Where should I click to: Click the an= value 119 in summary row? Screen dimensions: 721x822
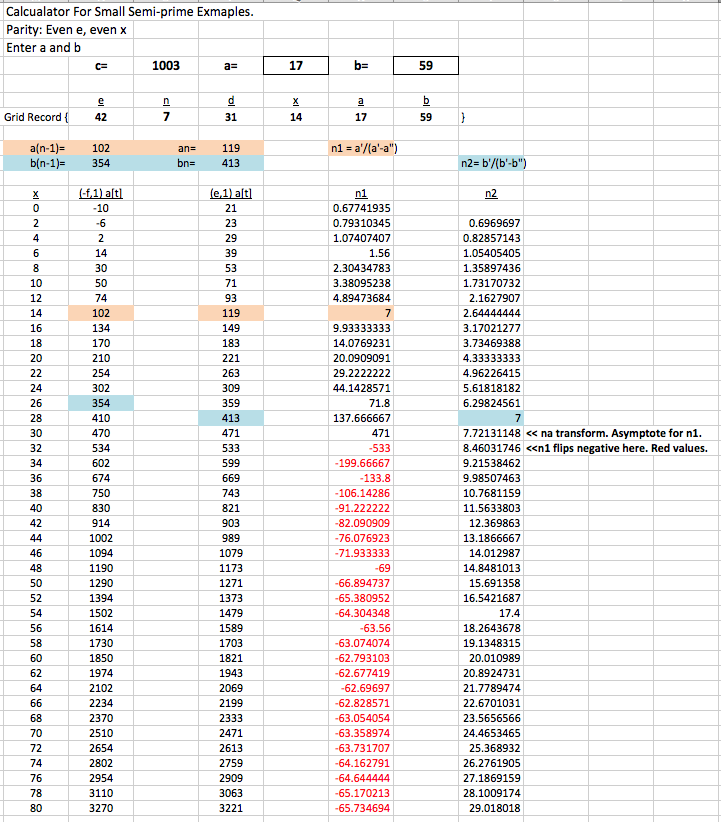click(x=231, y=148)
